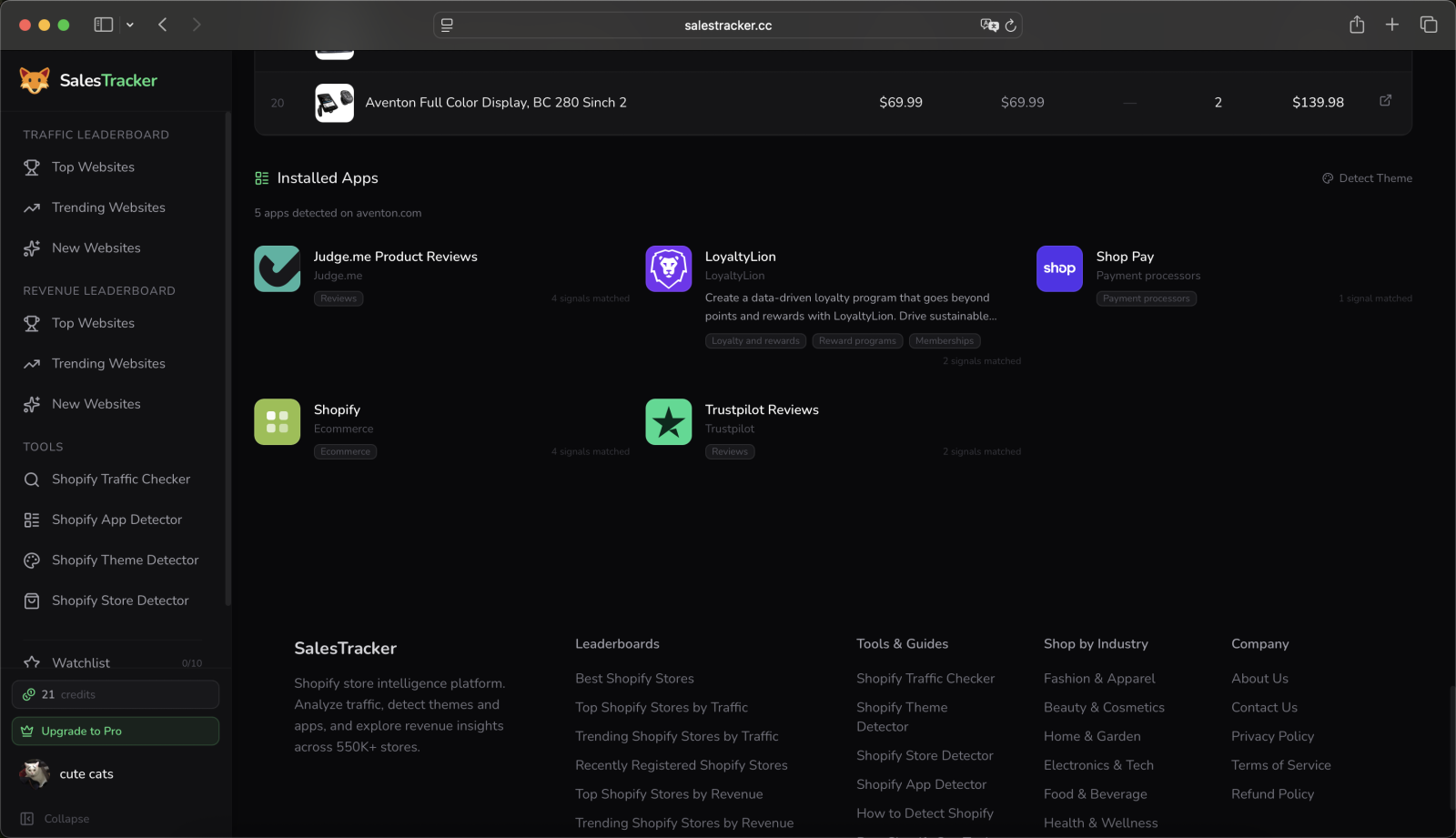This screenshot has width=1456, height=838.
Task: Open the page reader icon in address bar
Action: point(447,25)
